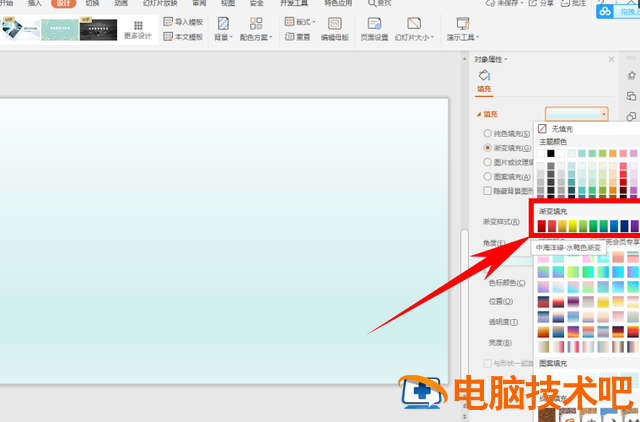This screenshot has height=422, width=640.
Task: Select 渐变填充(G) gradient fill radio
Action: click(x=487, y=148)
